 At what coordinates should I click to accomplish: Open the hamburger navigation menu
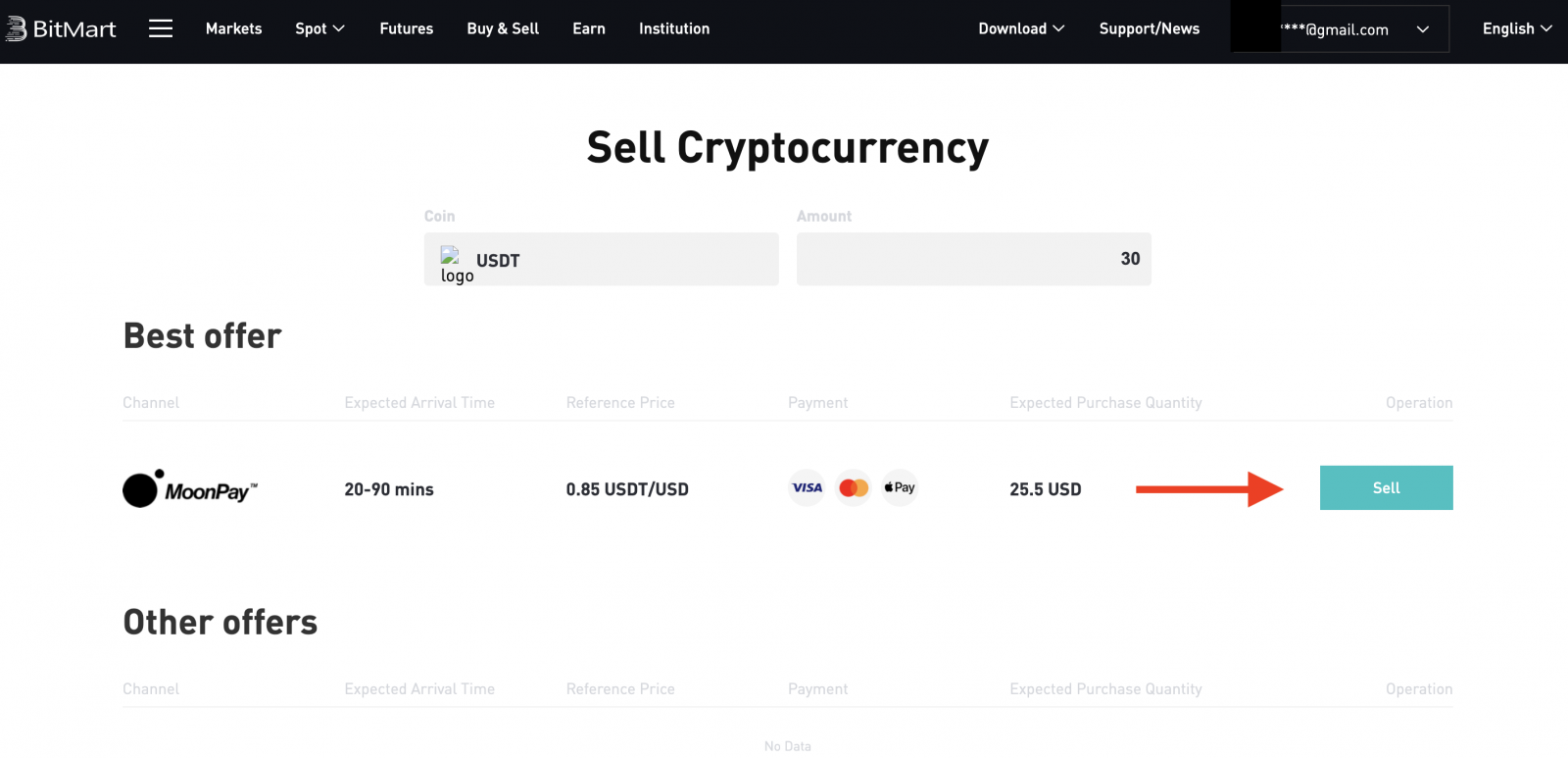(161, 28)
